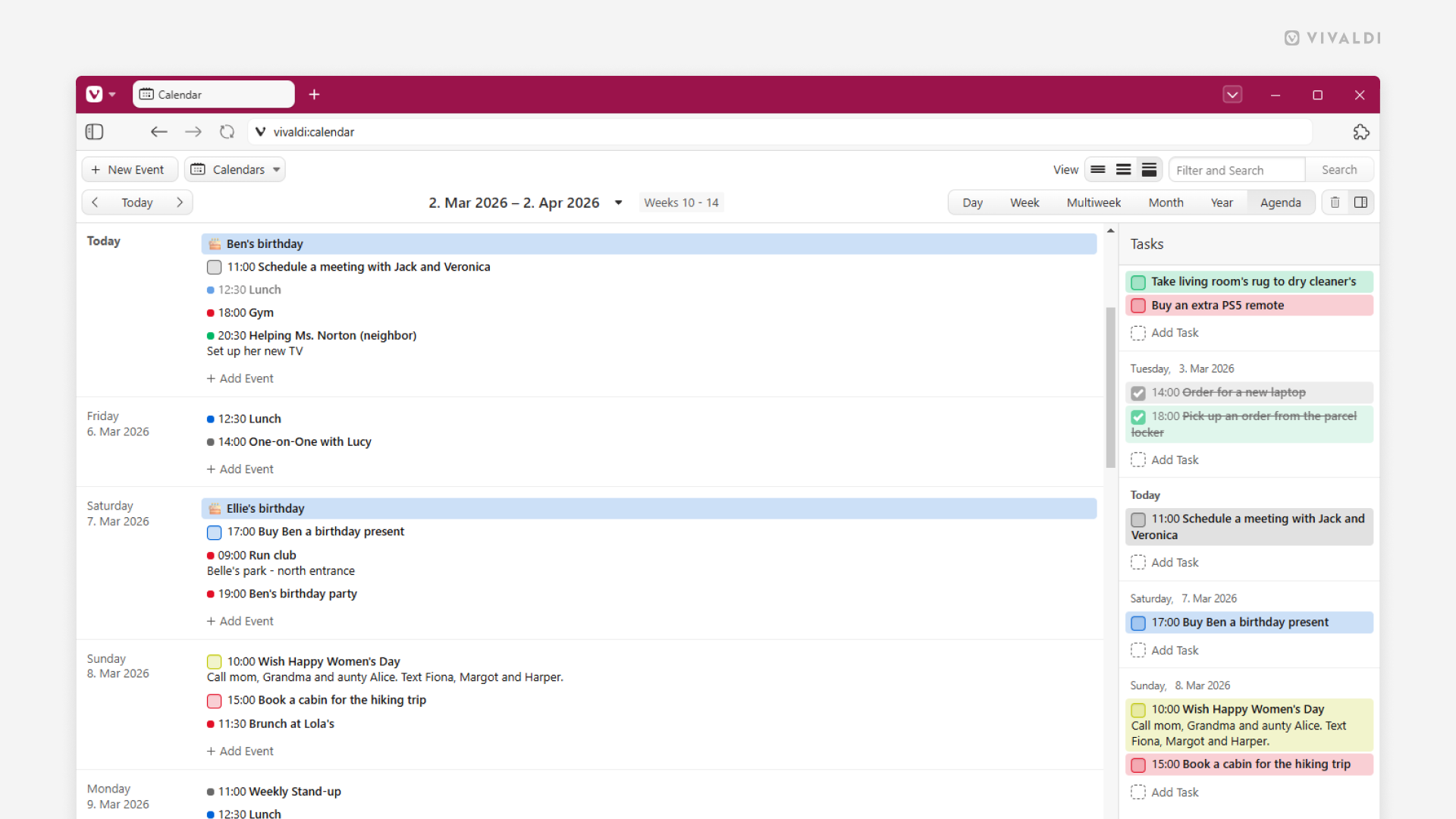Image resolution: width=1456 pixels, height=819 pixels.
Task: Select the thickest event density view
Action: [1149, 169]
